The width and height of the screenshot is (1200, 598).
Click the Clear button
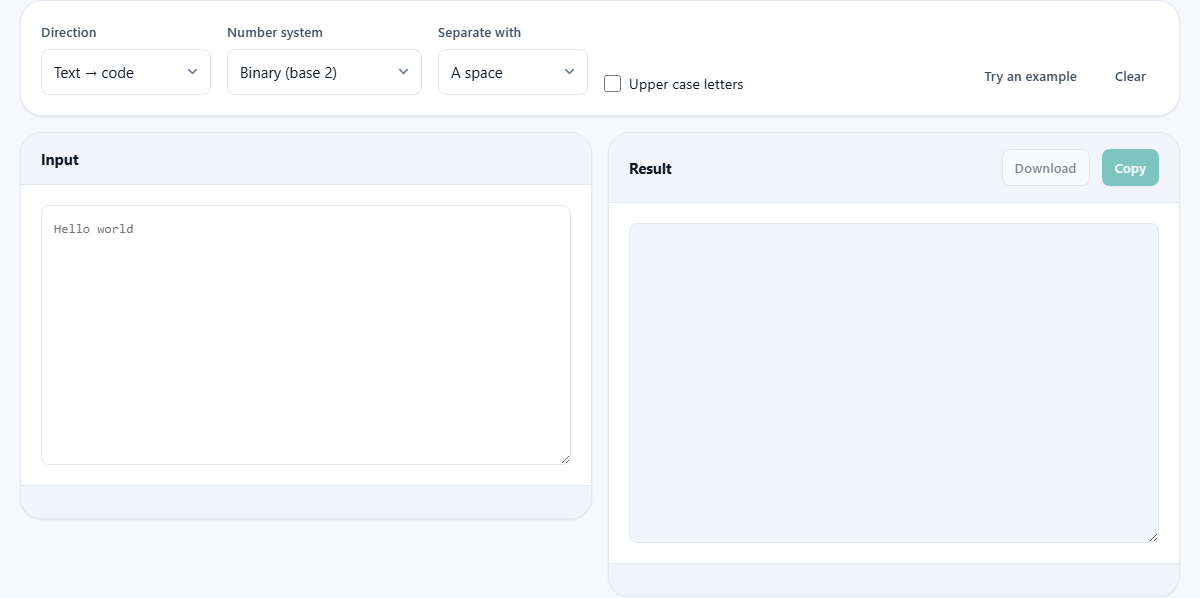click(x=1130, y=76)
